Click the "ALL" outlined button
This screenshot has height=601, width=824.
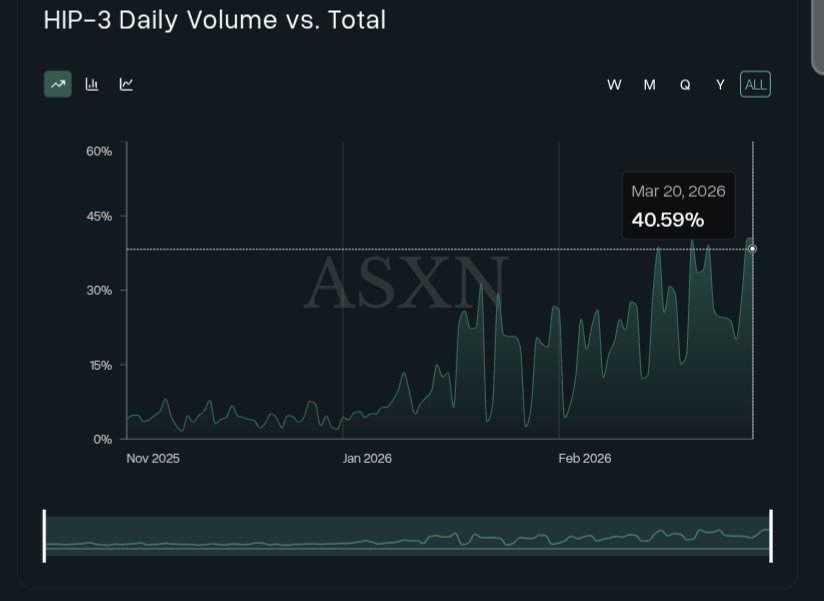755,84
